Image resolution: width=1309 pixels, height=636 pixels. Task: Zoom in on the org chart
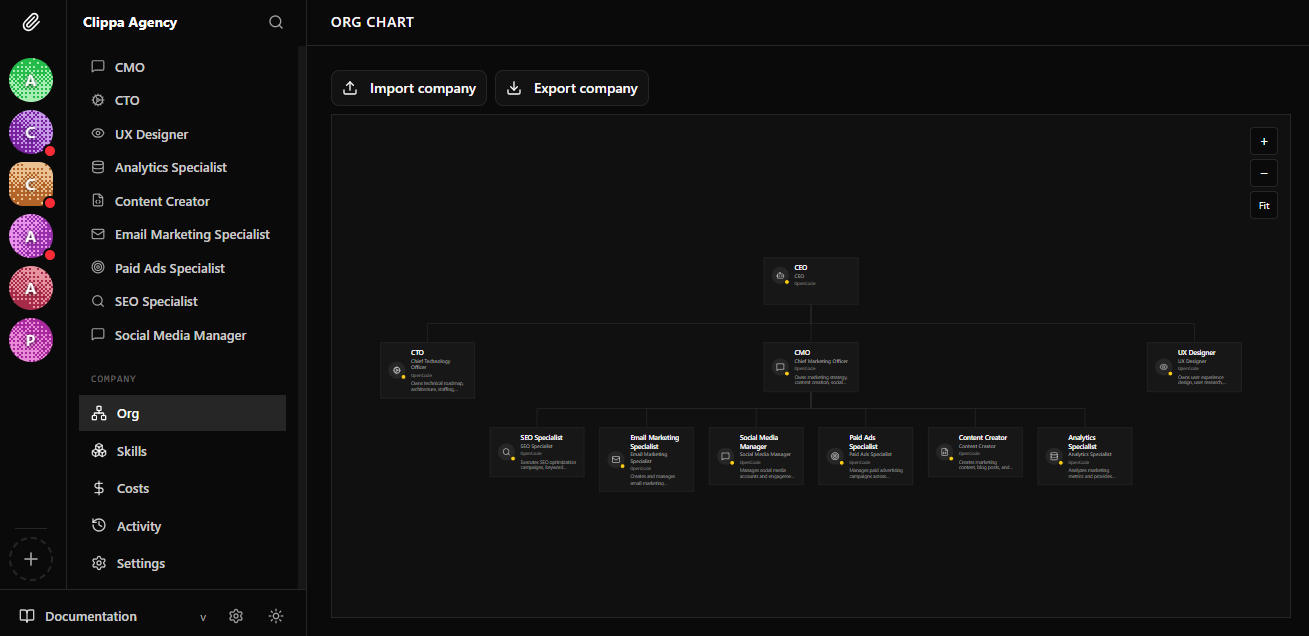tap(1264, 141)
